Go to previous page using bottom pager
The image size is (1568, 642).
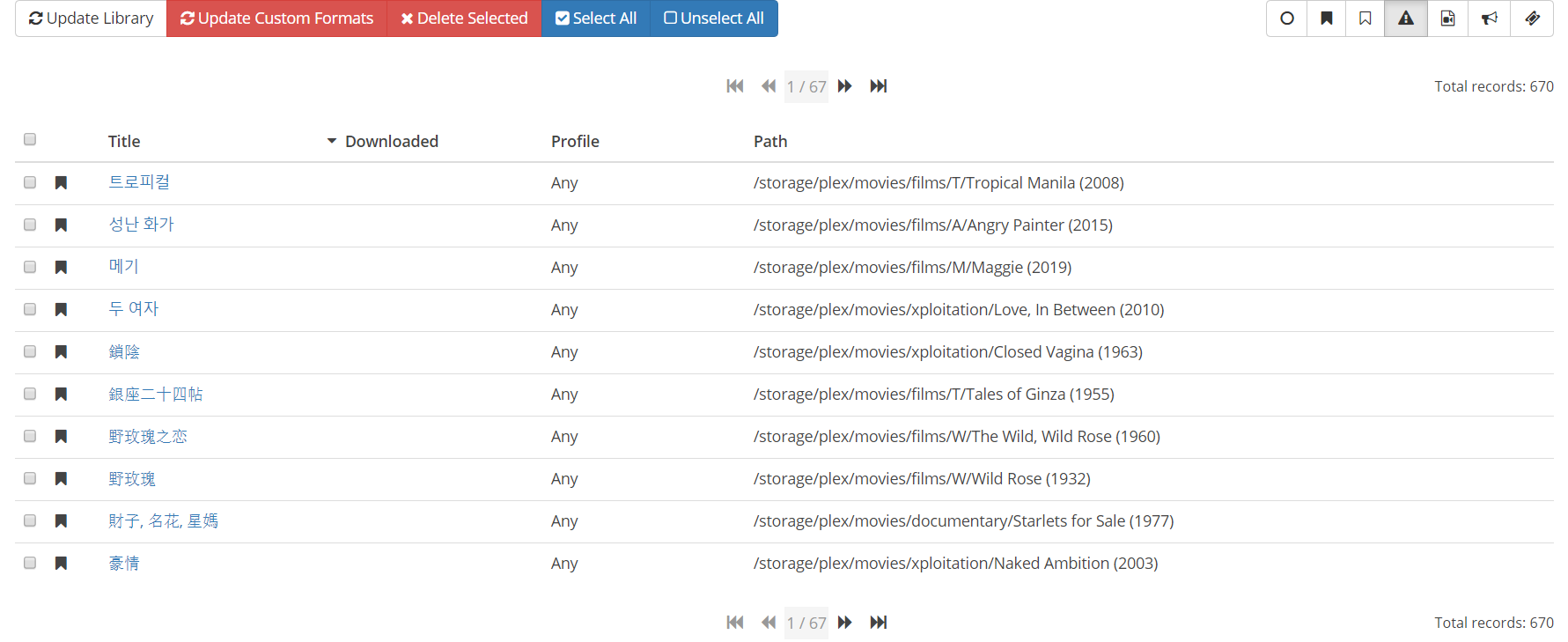(x=769, y=623)
